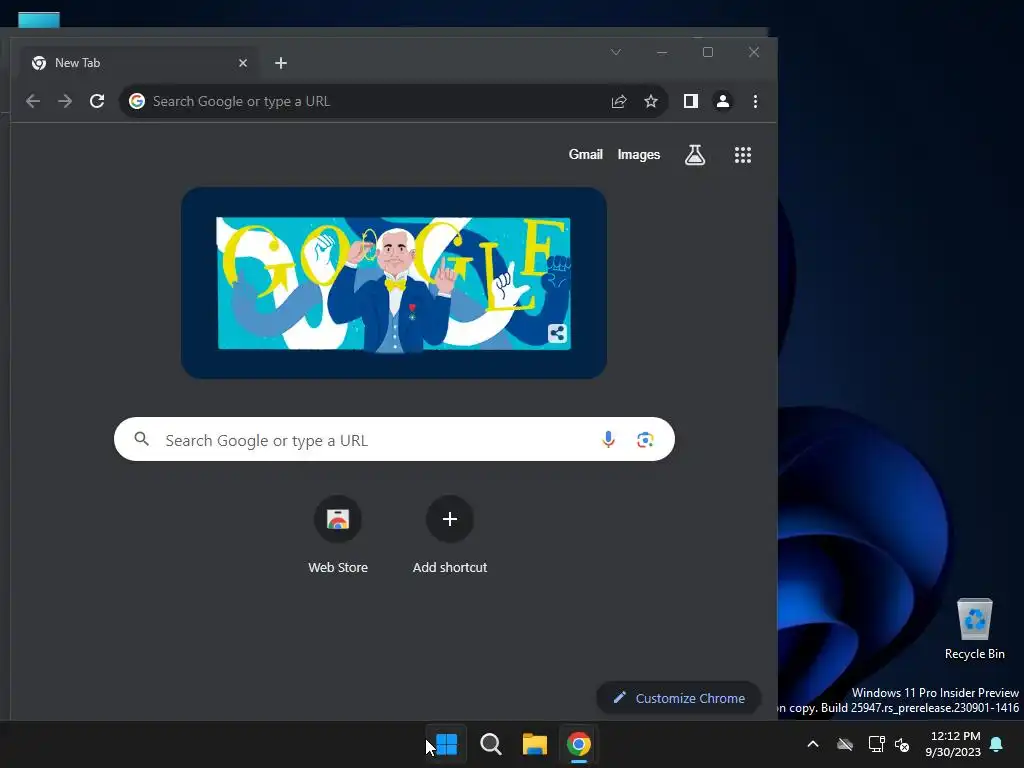Open the Chrome side panel
1024x768 pixels.
point(690,101)
